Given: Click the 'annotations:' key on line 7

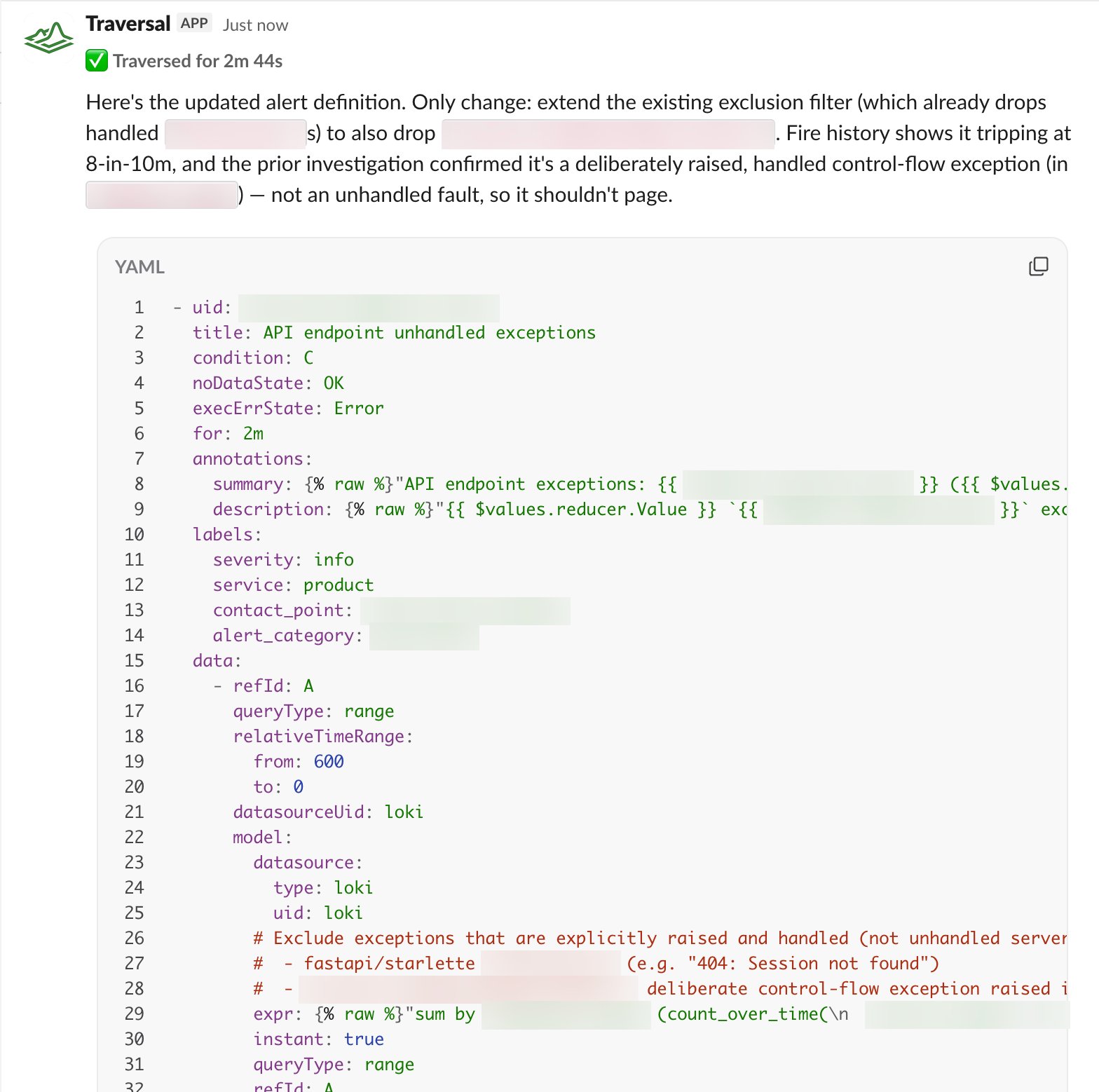Looking at the screenshot, I should click(252, 458).
